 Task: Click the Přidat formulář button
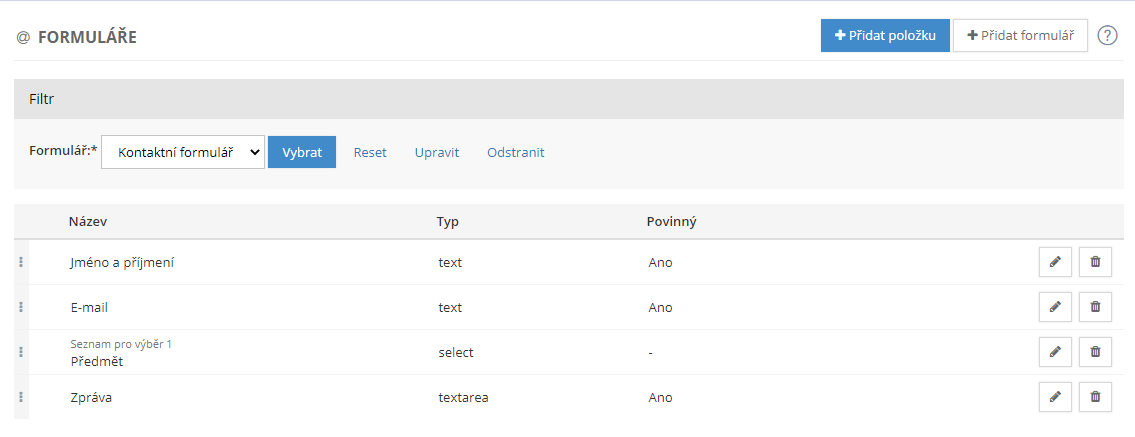pos(1021,35)
